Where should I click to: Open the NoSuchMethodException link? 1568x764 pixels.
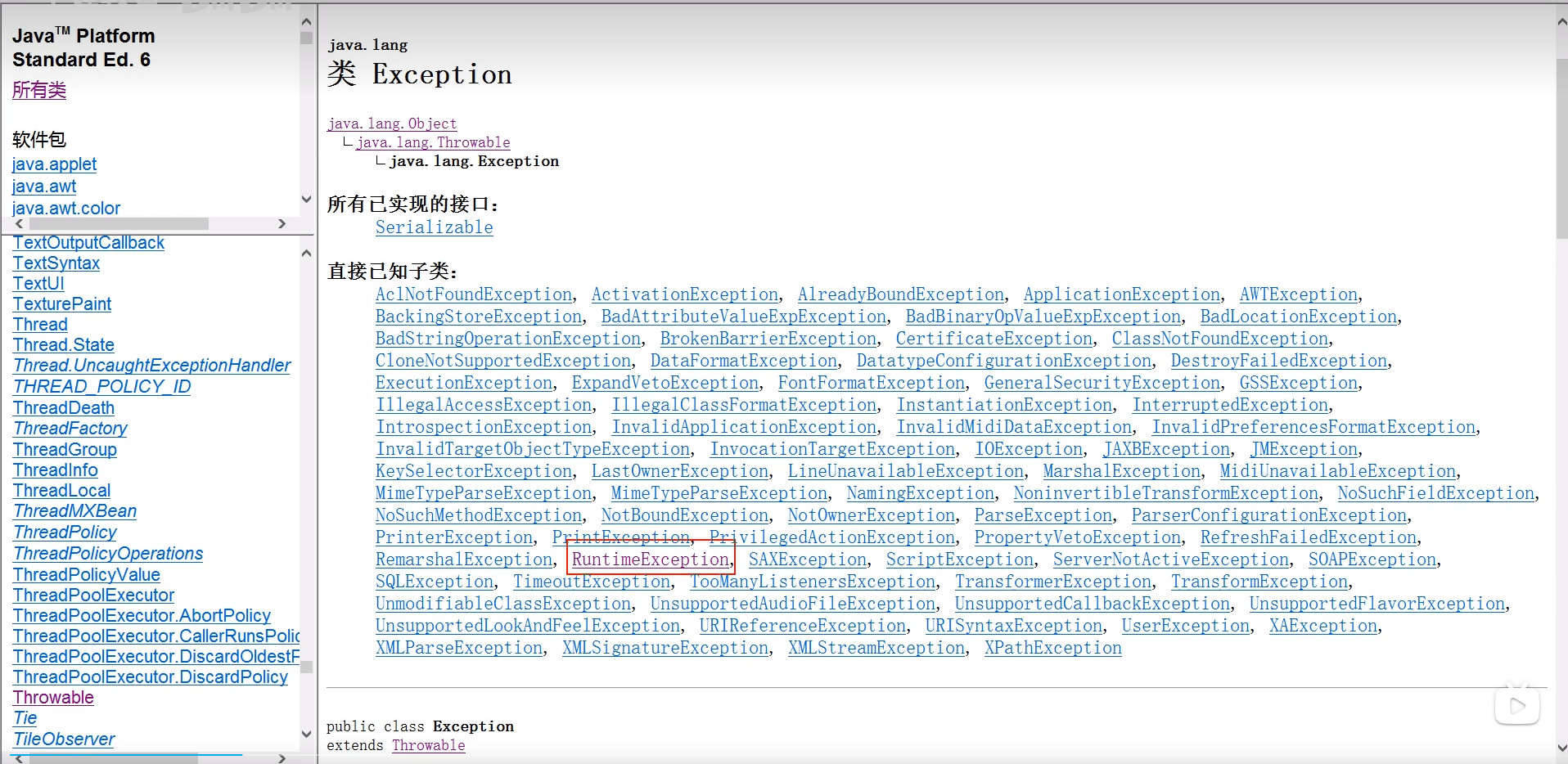[x=479, y=515]
